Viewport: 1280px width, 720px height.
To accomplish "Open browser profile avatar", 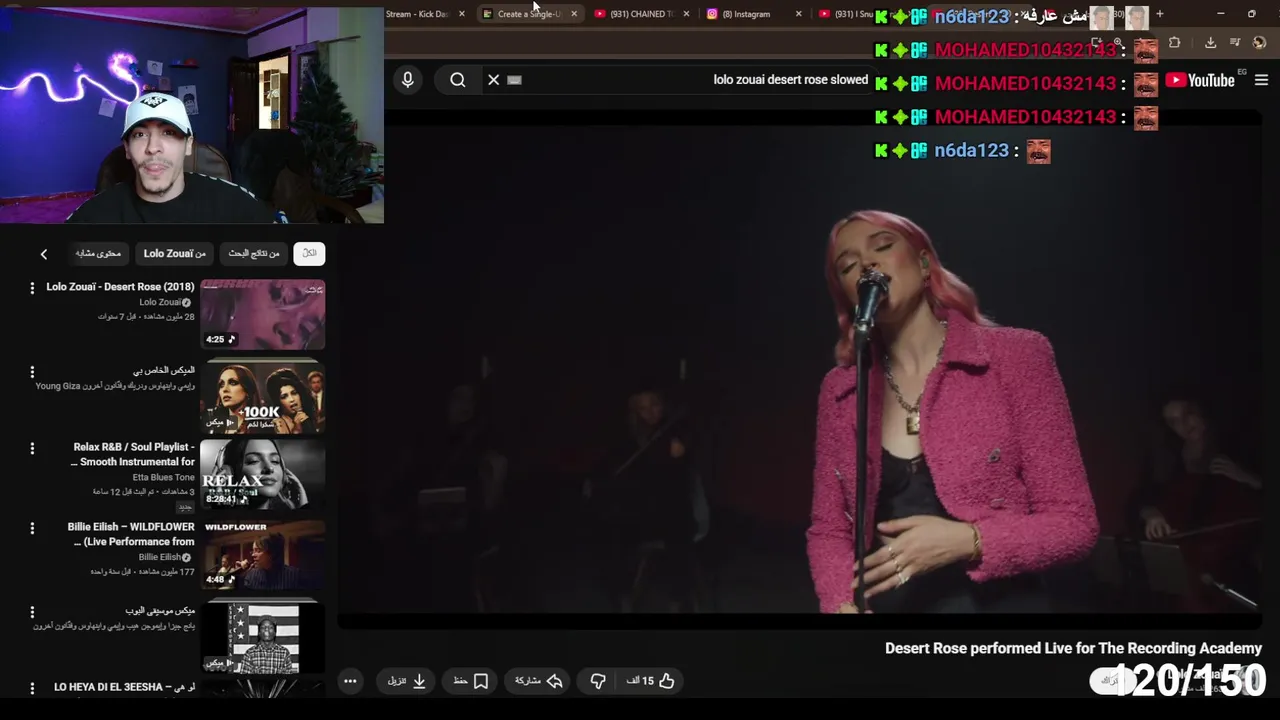I will coord(1259,43).
